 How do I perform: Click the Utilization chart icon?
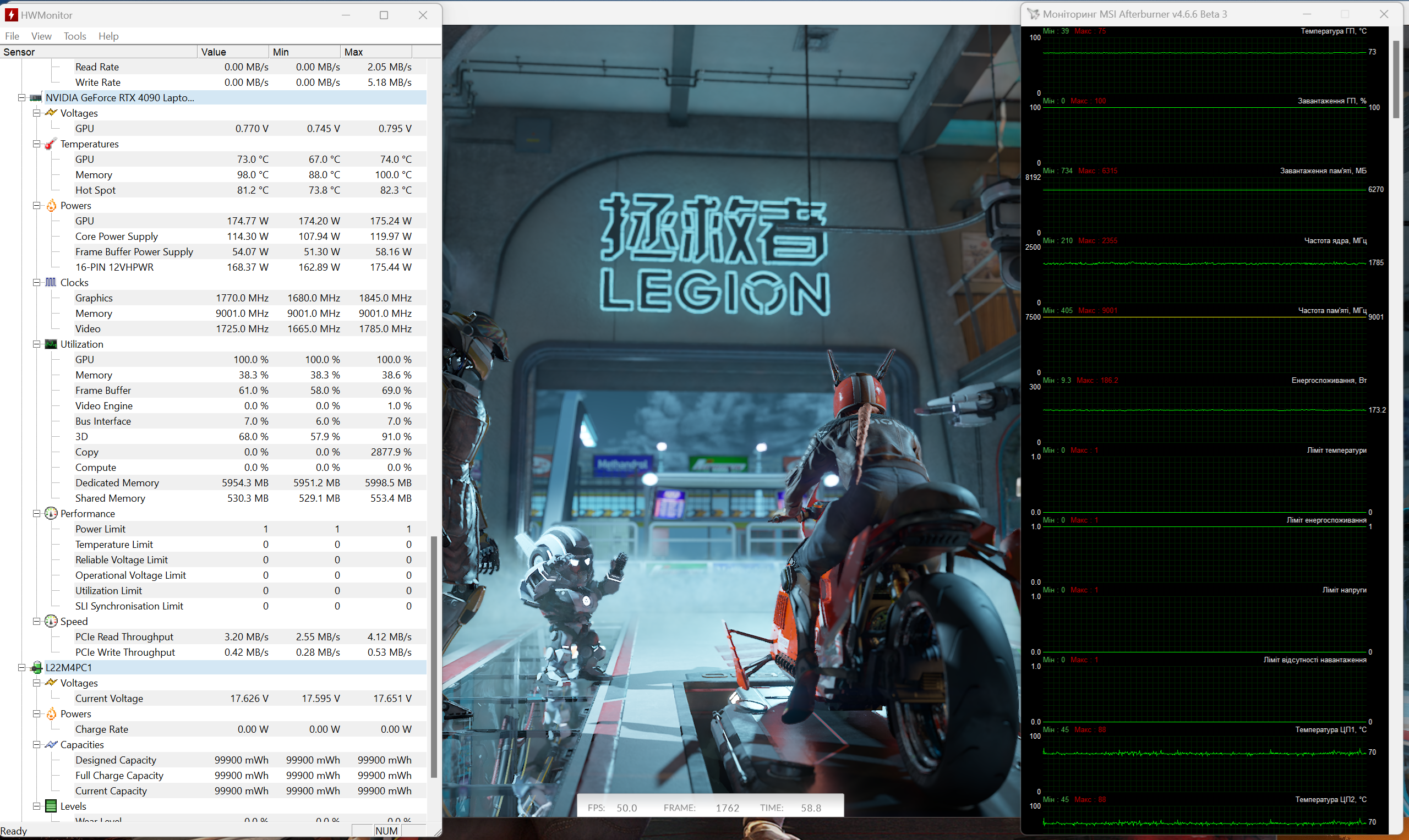[51, 344]
